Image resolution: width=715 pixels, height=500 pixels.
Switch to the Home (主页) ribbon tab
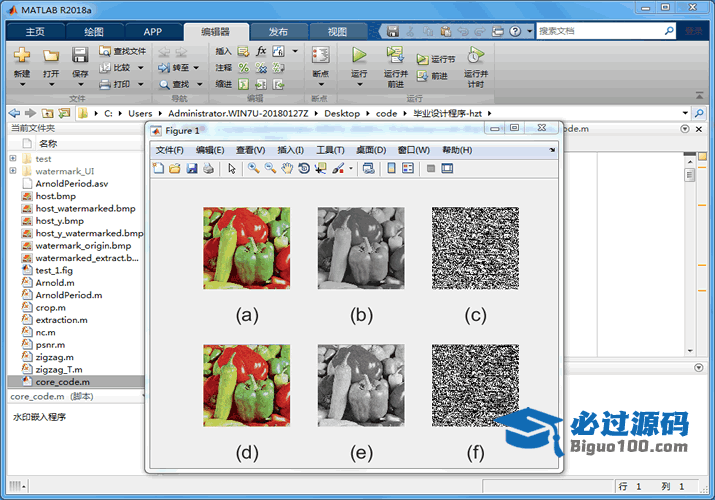[x=35, y=31]
